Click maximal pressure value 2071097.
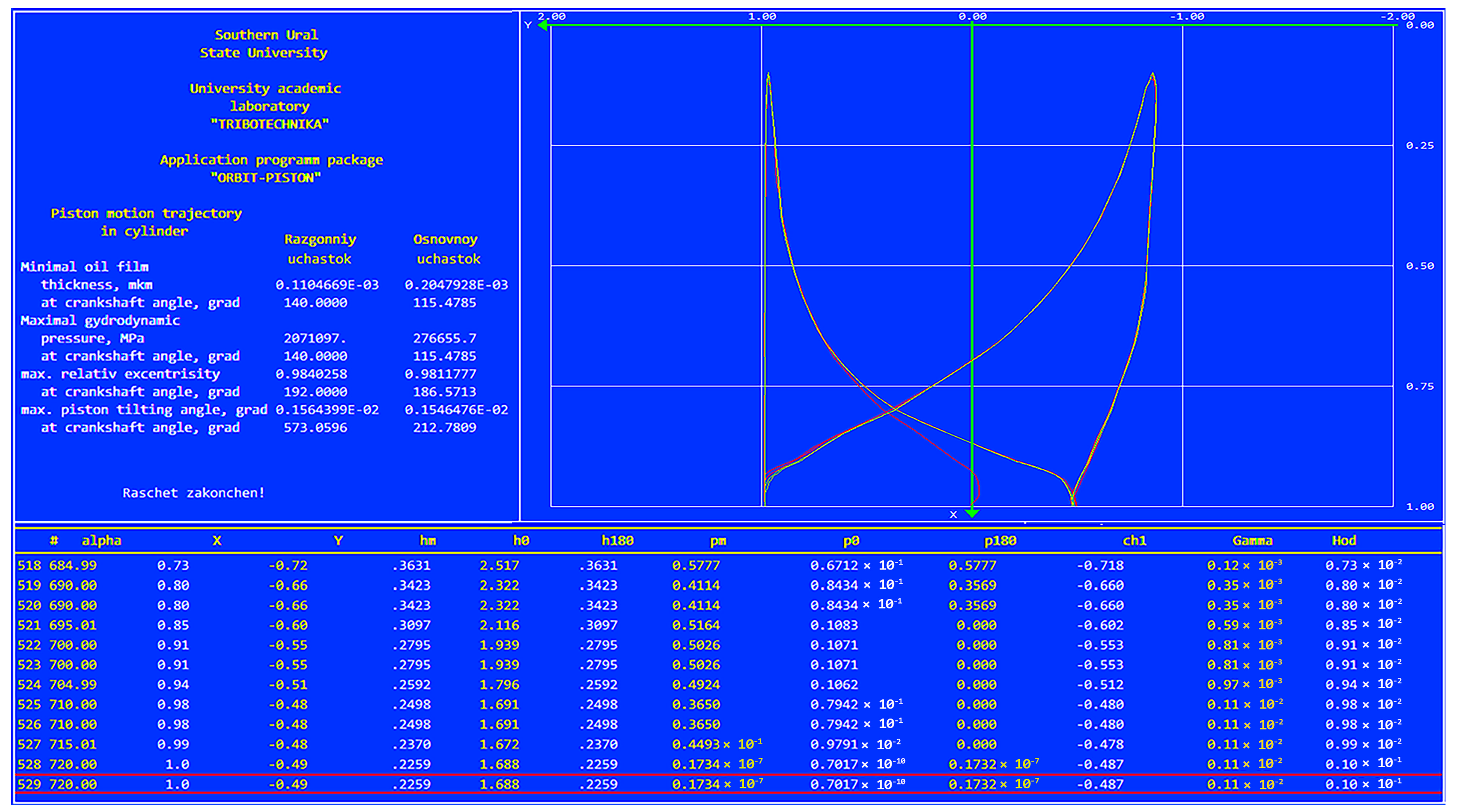1457x812 pixels. (x=315, y=338)
